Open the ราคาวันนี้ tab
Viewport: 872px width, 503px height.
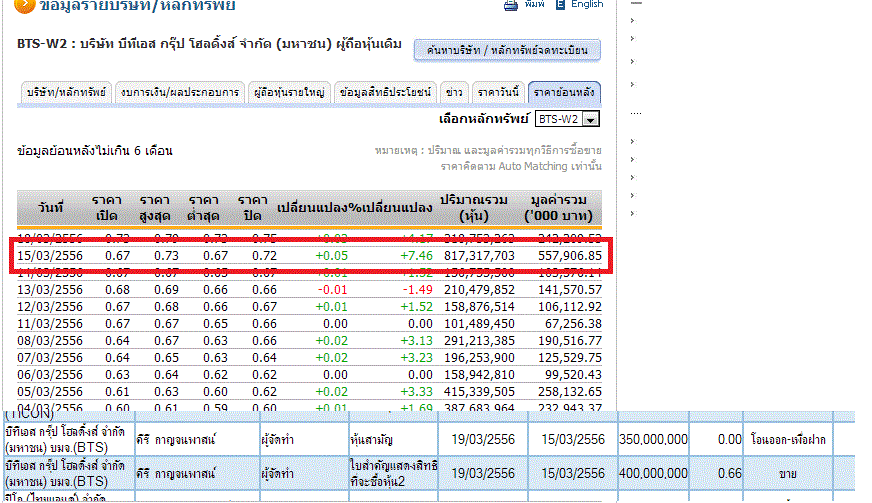(x=498, y=92)
